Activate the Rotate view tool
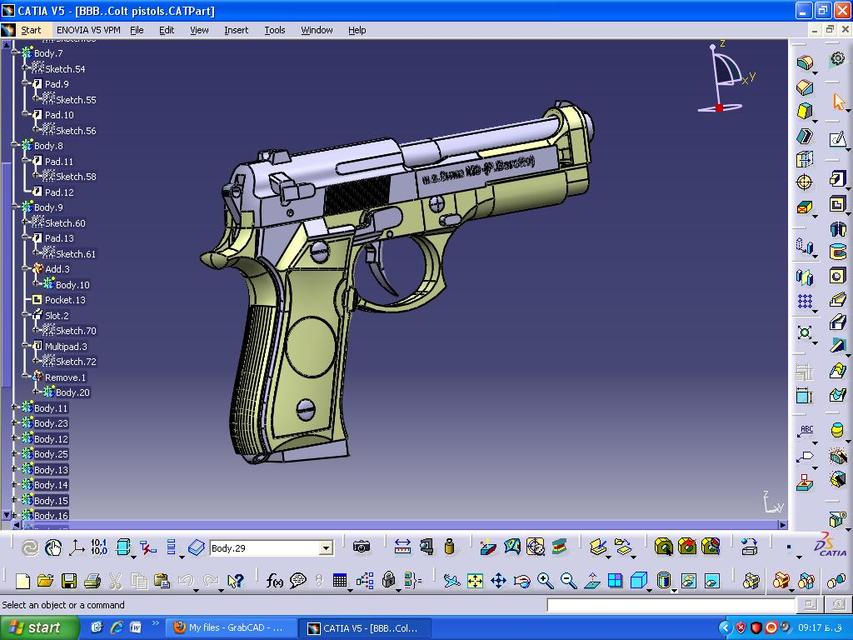This screenshot has width=853, height=640. coord(521,578)
